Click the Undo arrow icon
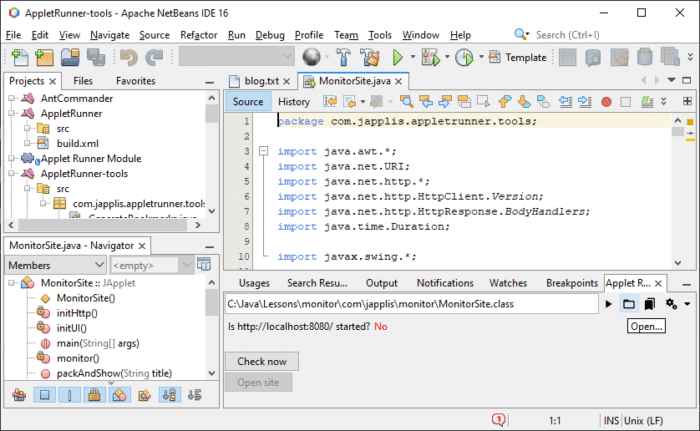This screenshot has width=700, height=431. coord(129,57)
